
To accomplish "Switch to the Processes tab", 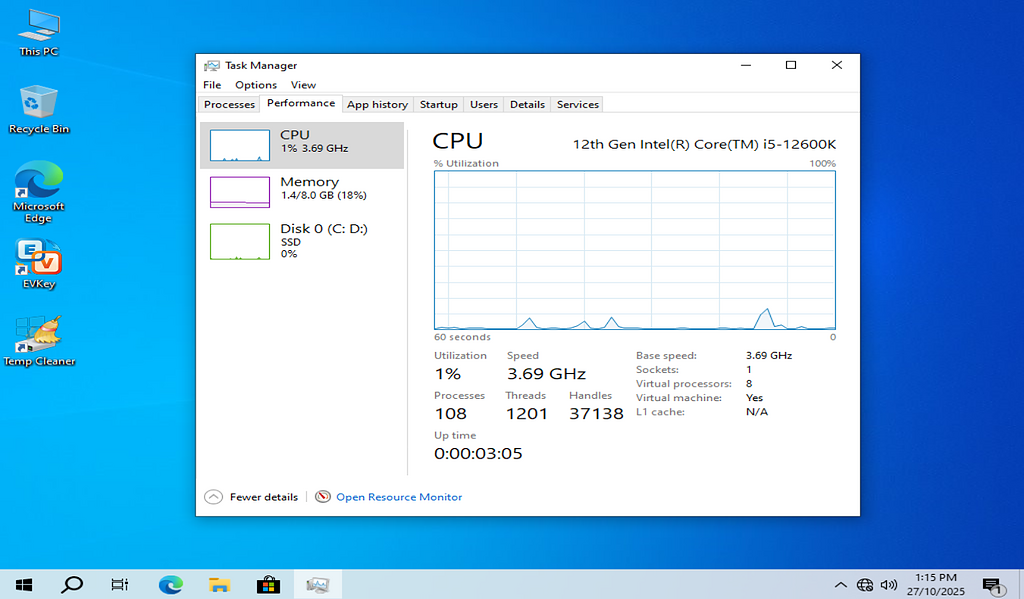I will pos(229,104).
